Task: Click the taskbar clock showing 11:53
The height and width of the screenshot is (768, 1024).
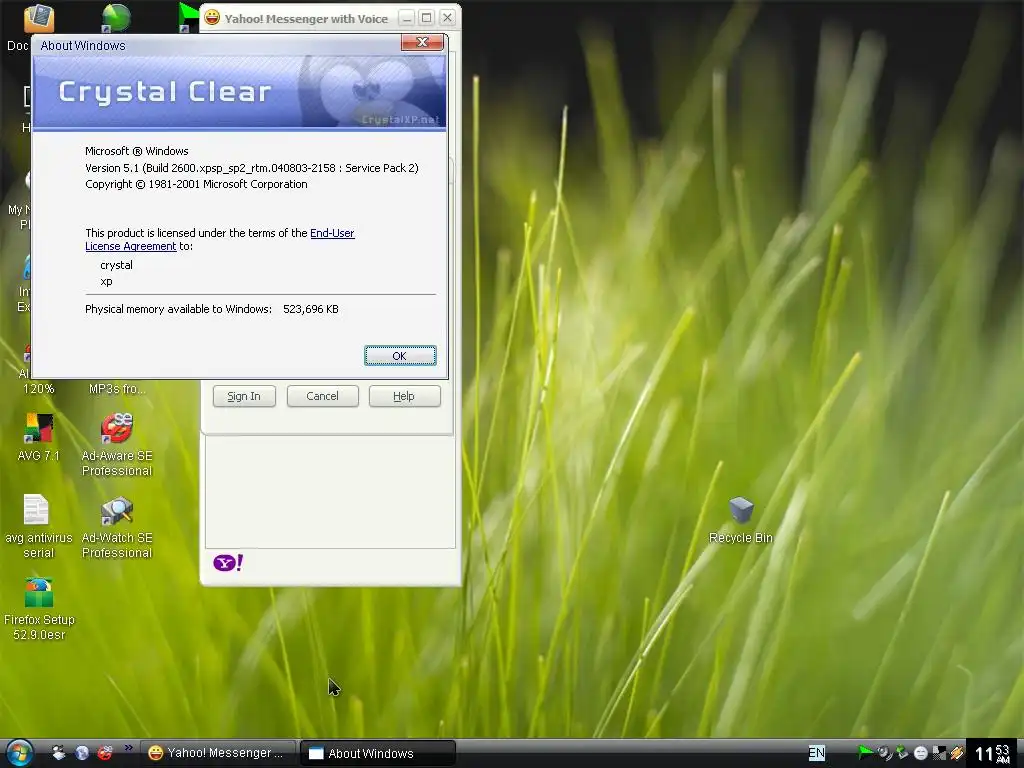Action: 993,754
